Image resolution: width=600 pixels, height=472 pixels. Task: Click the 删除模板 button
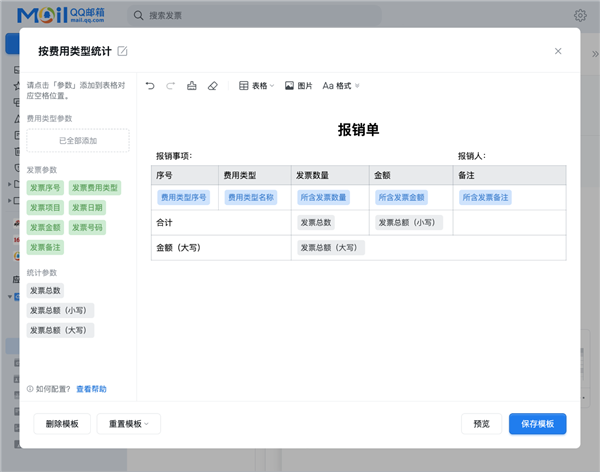pos(63,424)
